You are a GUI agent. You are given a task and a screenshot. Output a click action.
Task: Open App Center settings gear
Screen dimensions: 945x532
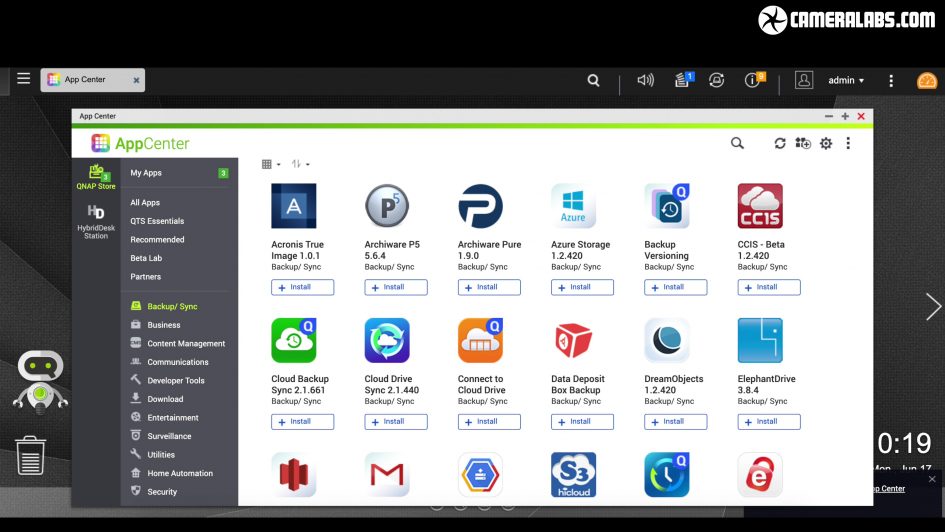[x=826, y=143]
